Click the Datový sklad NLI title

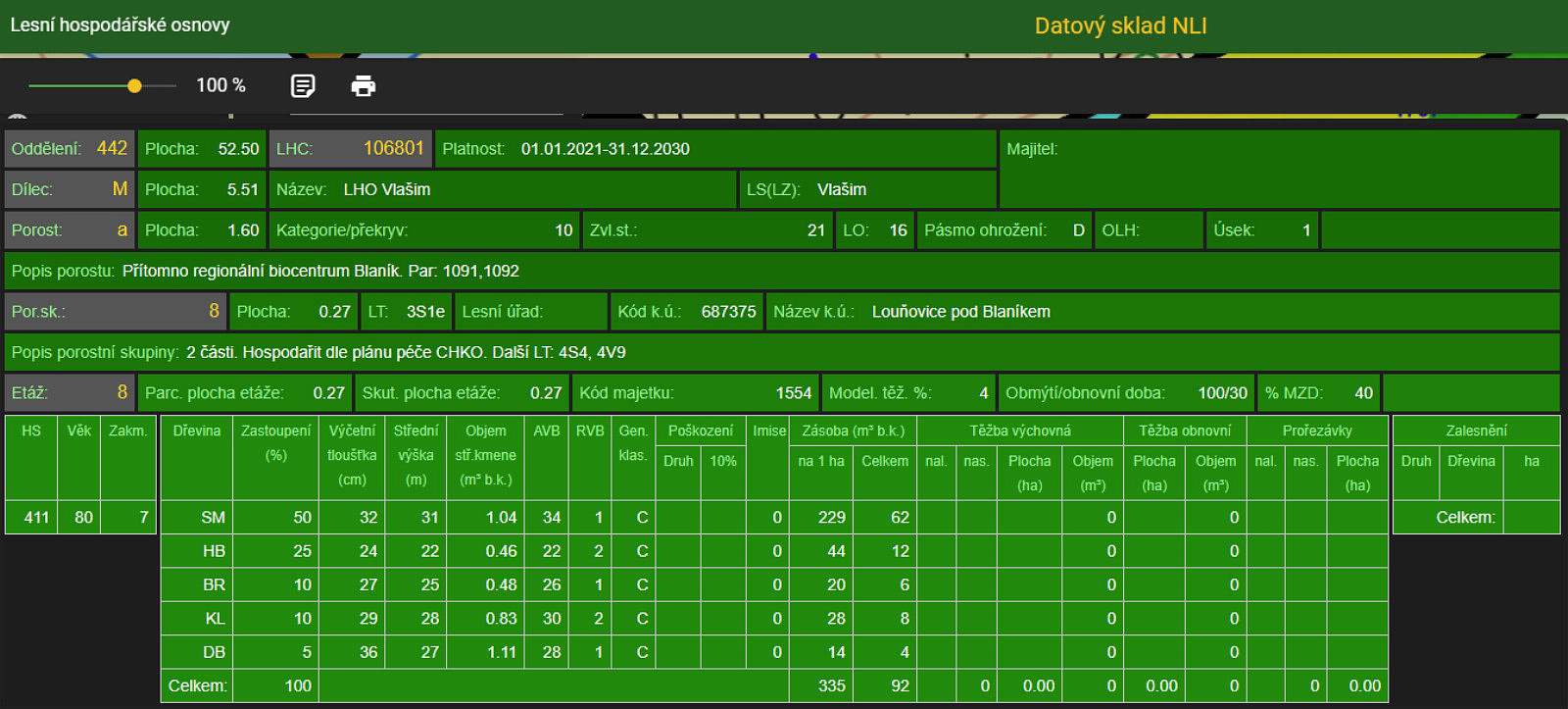[x=1120, y=26]
